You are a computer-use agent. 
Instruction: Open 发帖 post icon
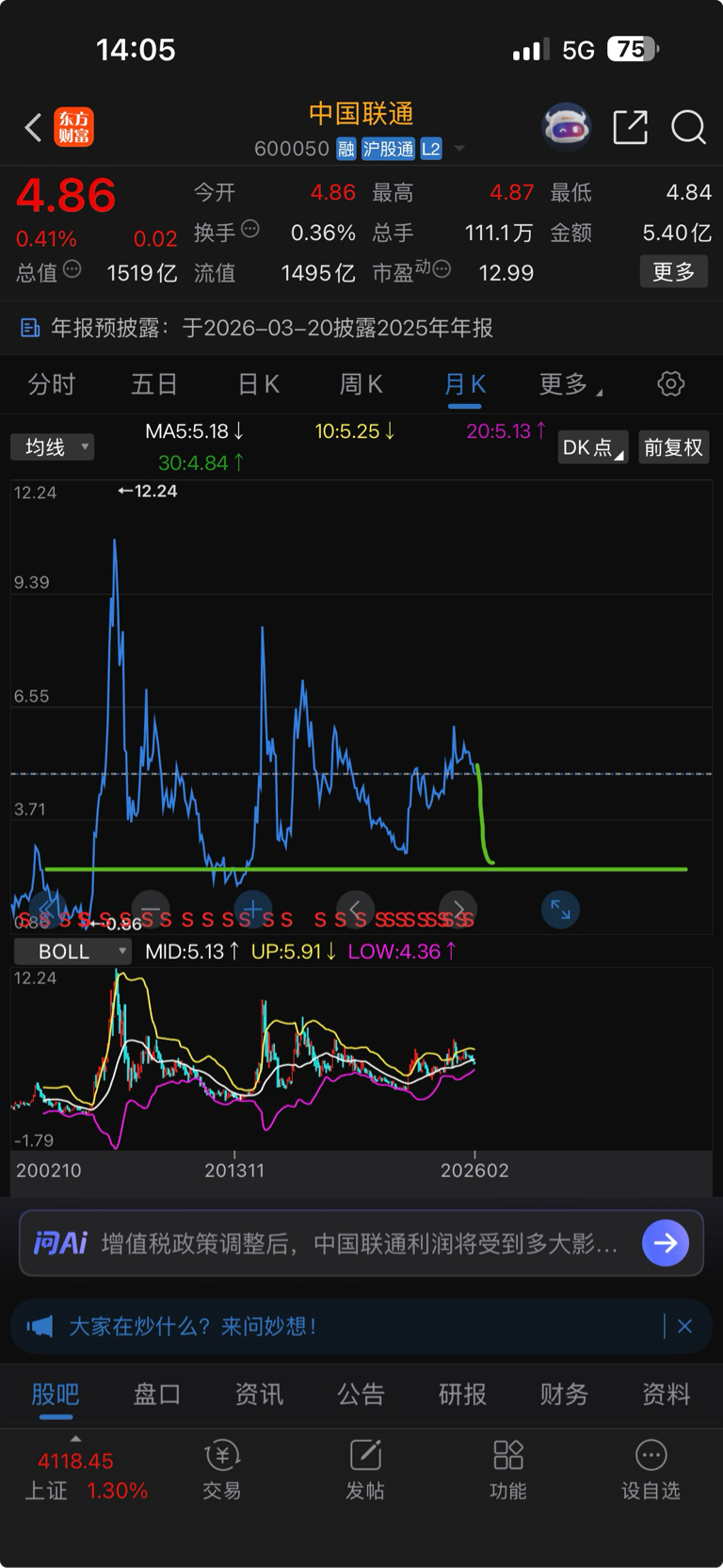[x=365, y=1455]
